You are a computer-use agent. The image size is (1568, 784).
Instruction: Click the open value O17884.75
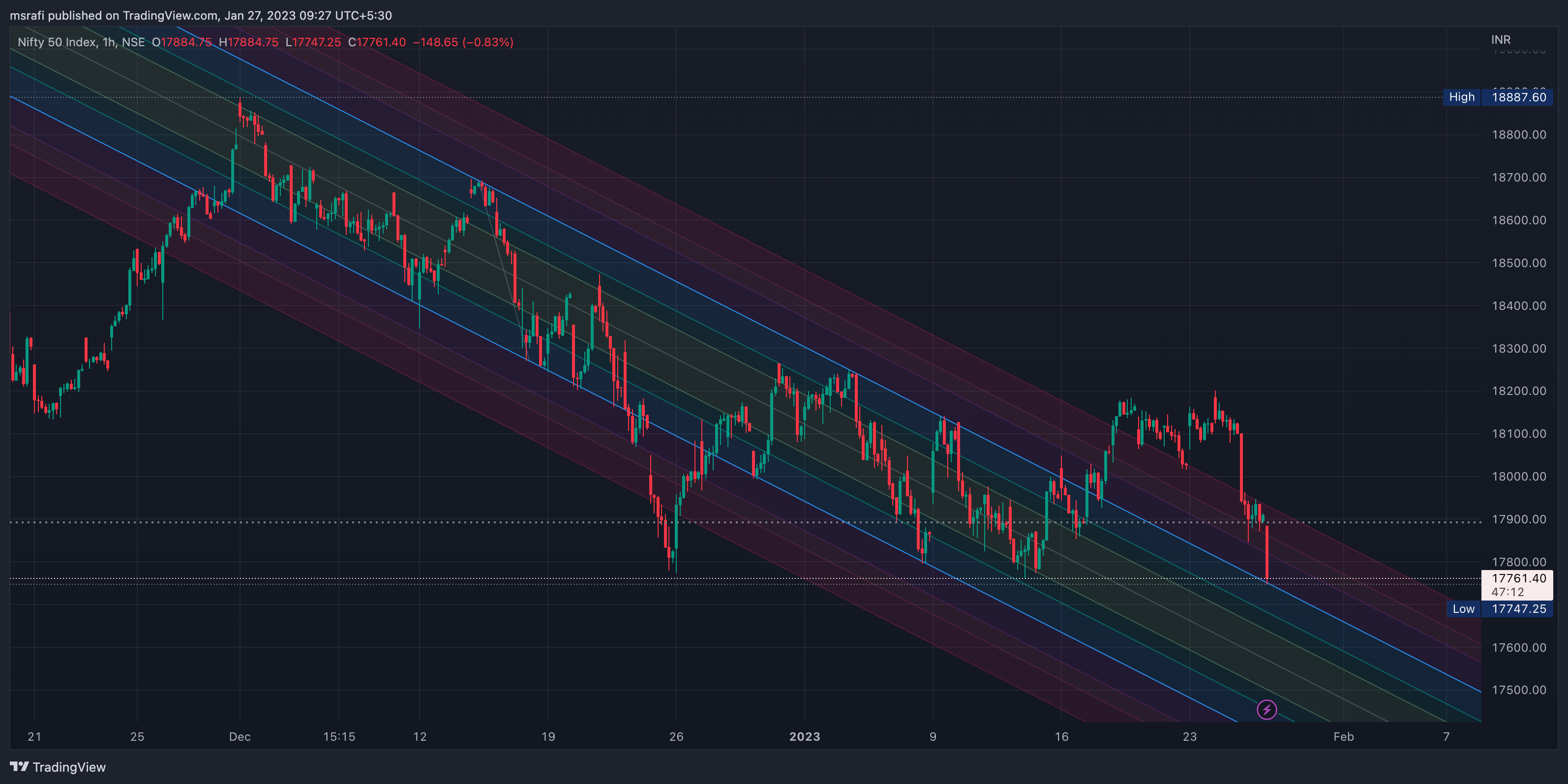(x=181, y=42)
